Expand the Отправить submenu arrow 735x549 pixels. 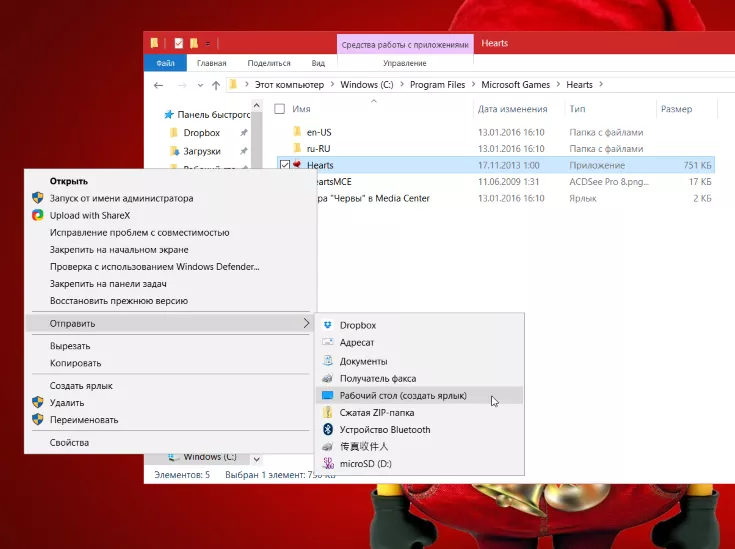[x=306, y=323]
